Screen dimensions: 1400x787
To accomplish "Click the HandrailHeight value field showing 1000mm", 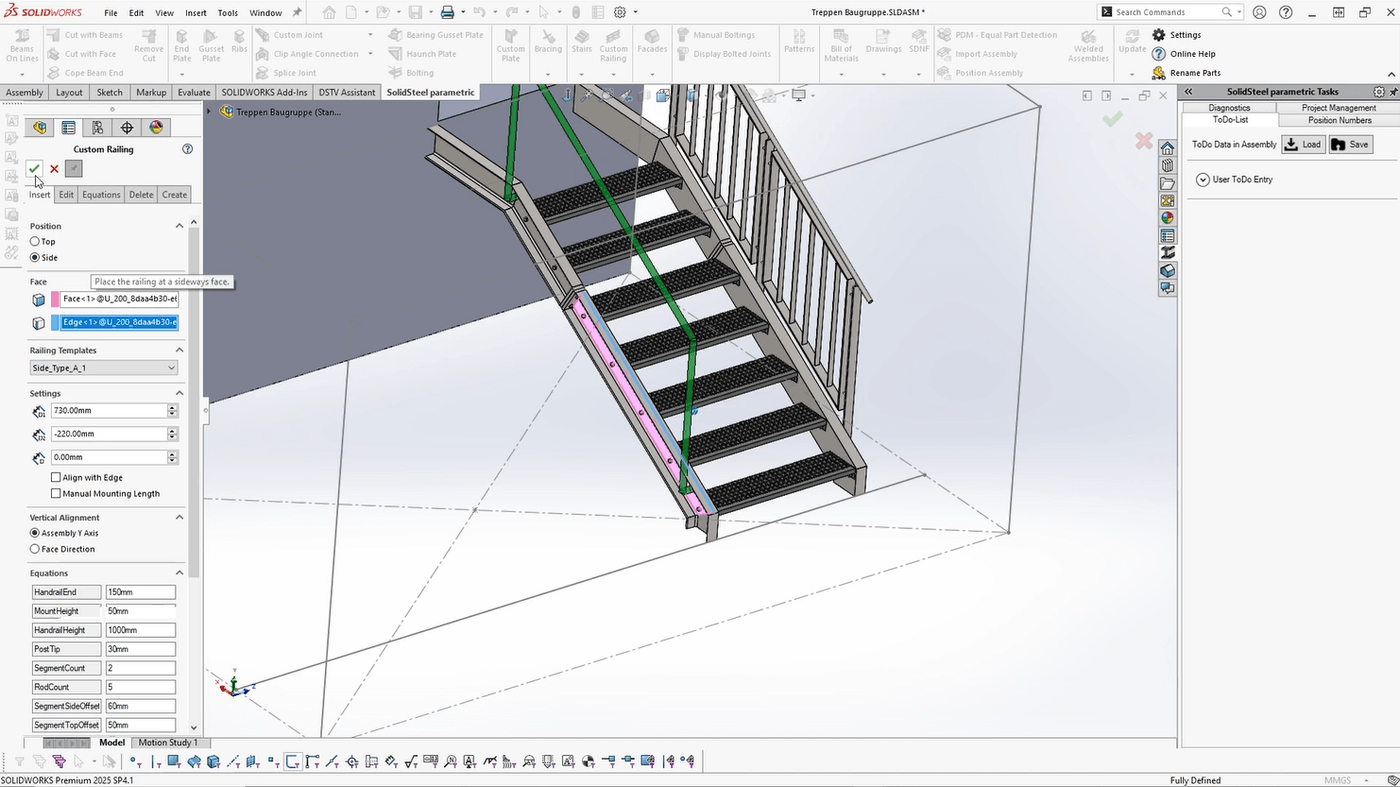I will click(140, 629).
